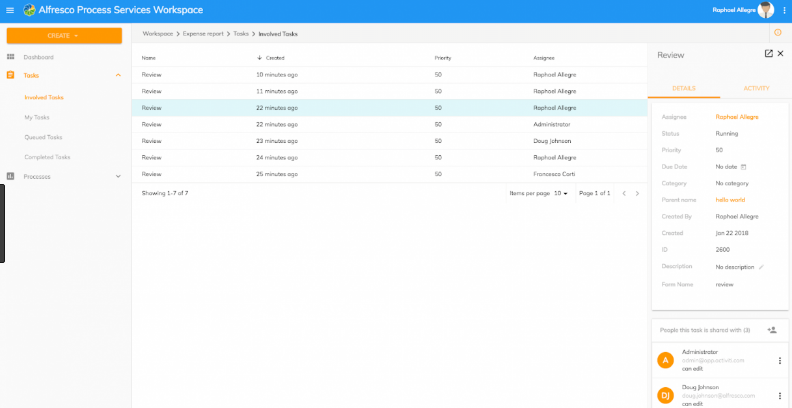Click Expense report in the breadcrumb
The image size is (792, 408).
(203, 34)
